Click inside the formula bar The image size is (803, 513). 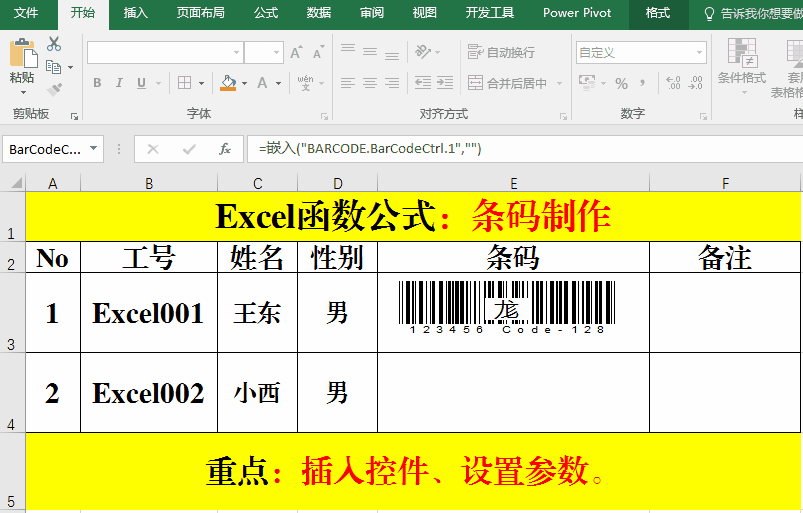[524, 149]
